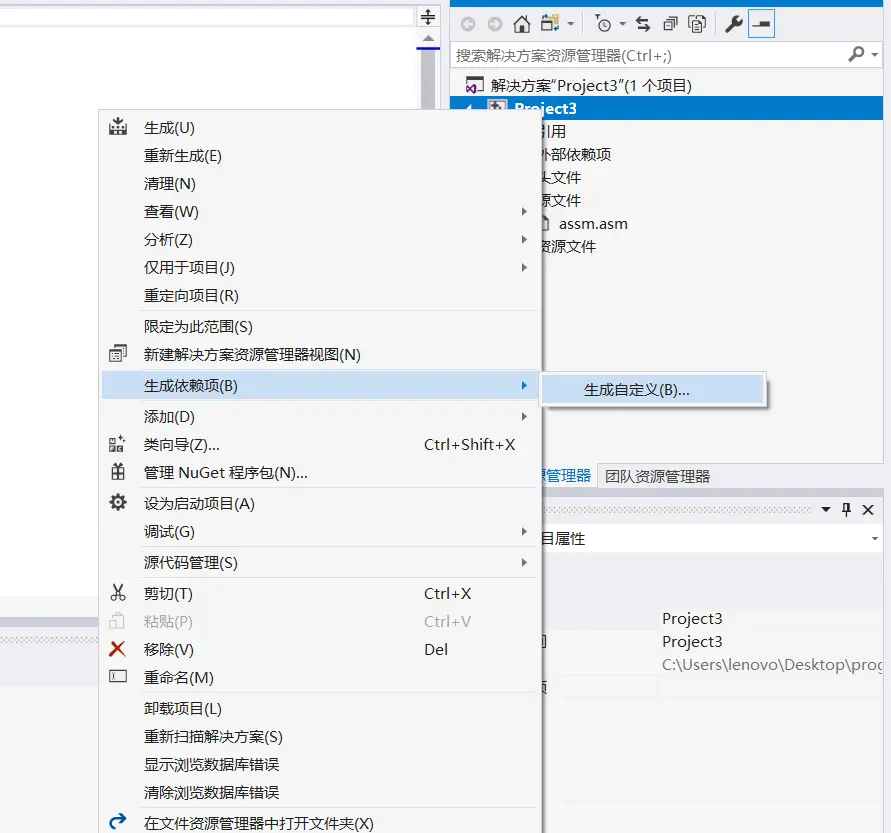
Task: Choose 卸载项目(L) menu item
Action: (320, 709)
